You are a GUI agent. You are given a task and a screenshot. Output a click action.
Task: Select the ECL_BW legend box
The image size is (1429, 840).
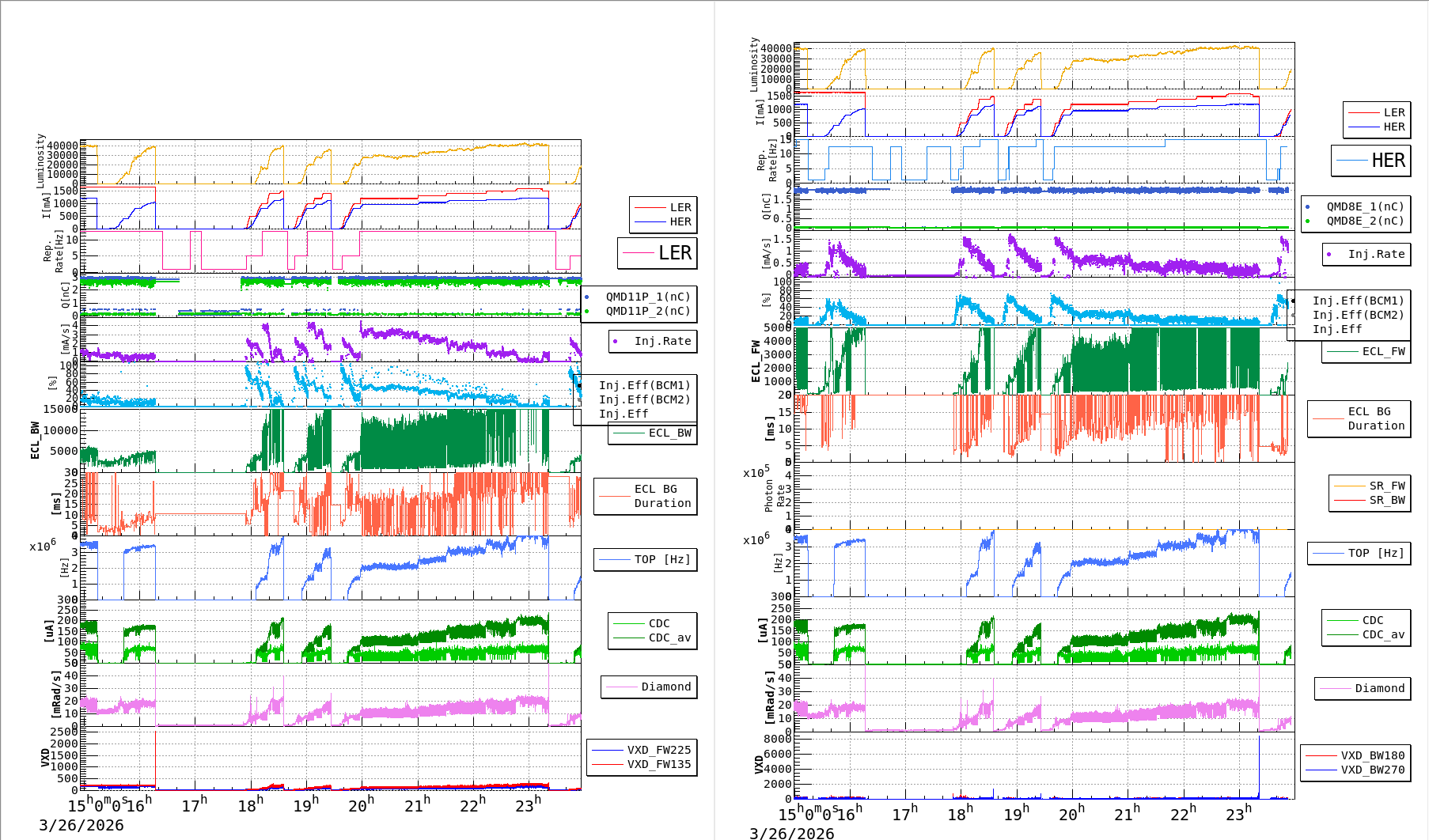click(653, 433)
